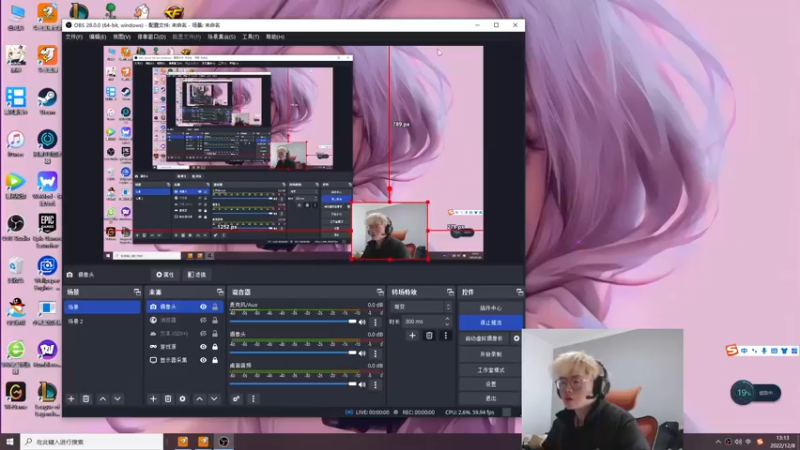Open advanced audio properties gears icon
The height and width of the screenshot is (450, 800).
point(236,398)
